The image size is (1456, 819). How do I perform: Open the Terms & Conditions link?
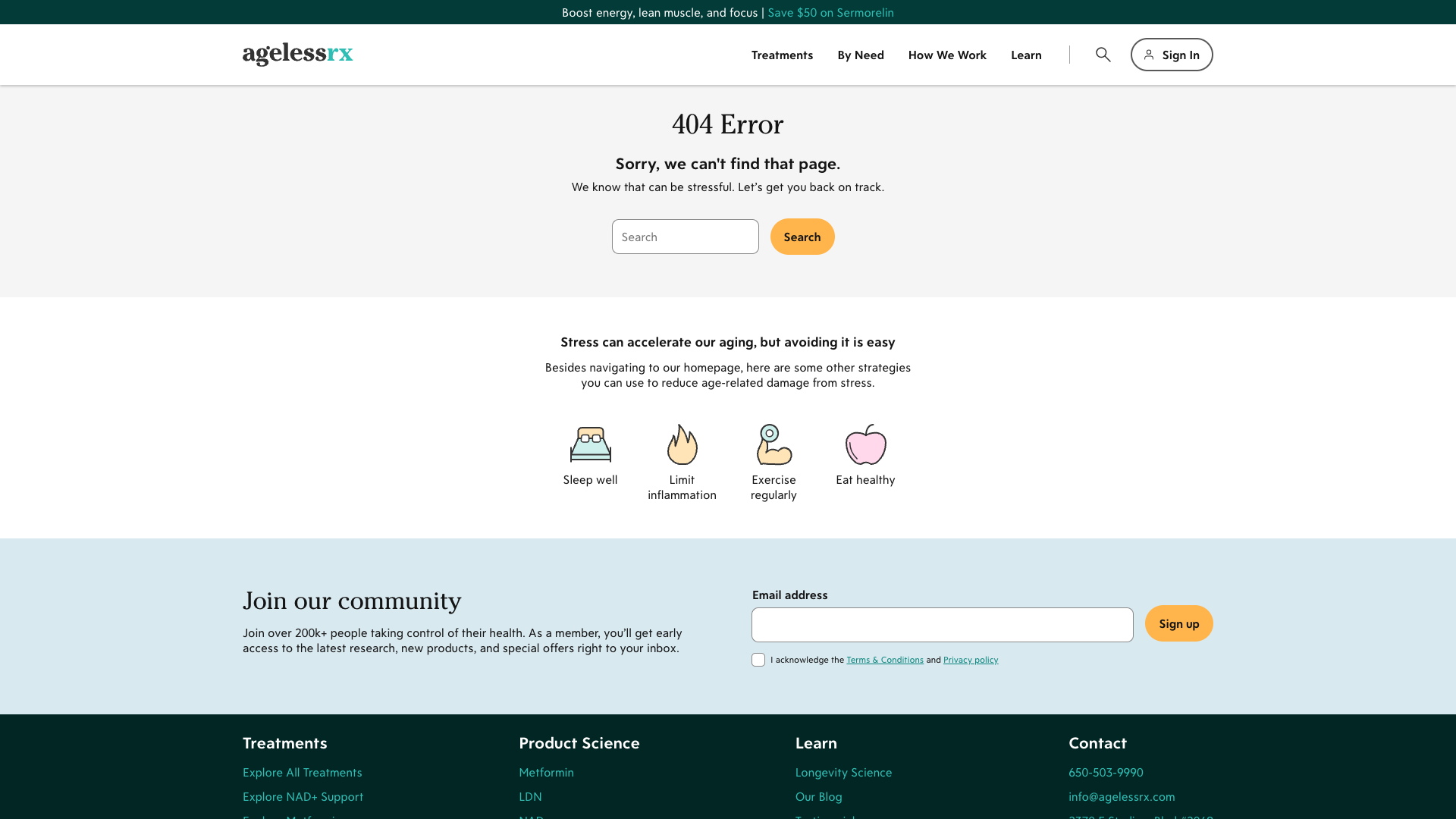[x=884, y=660]
